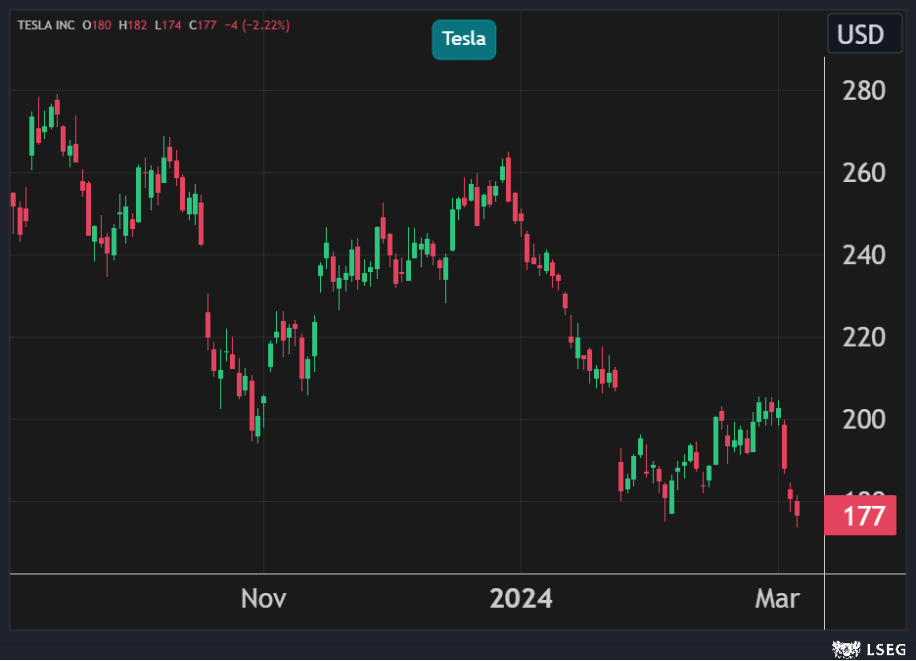Click the red 177 current price tag
This screenshot has width=916, height=661.
pyautogui.click(x=859, y=516)
